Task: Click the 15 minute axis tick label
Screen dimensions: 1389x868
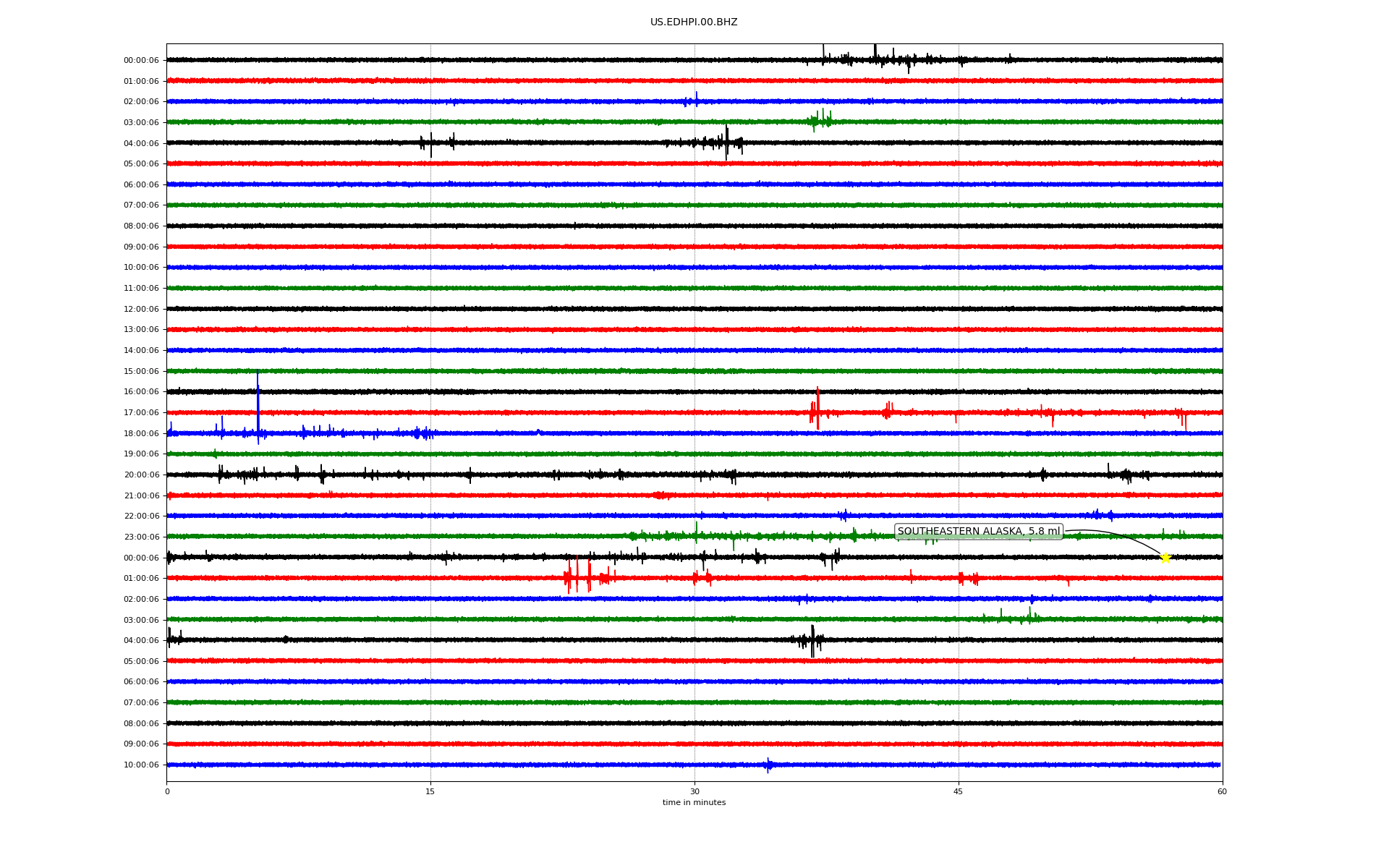Action: click(x=430, y=792)
